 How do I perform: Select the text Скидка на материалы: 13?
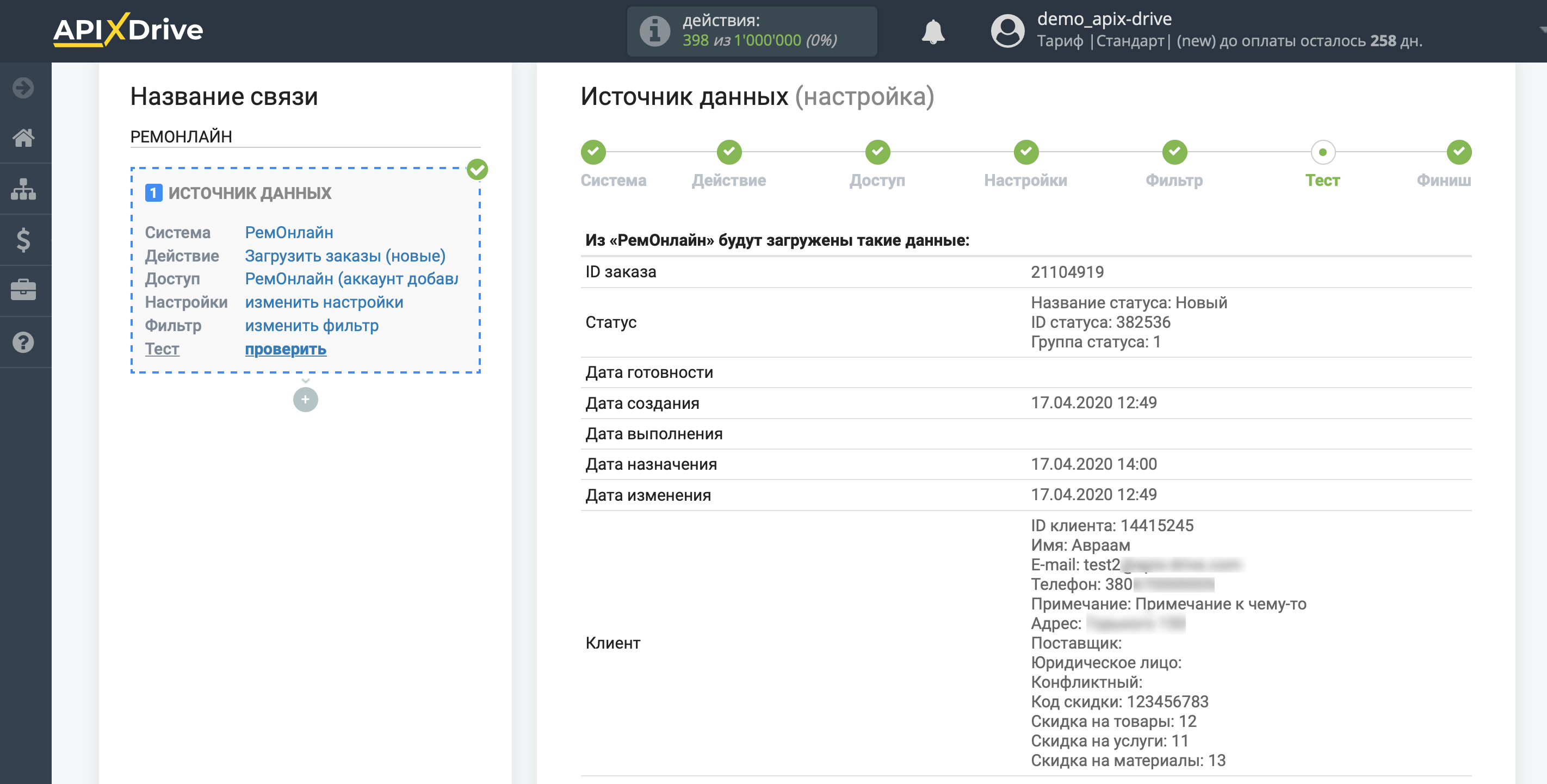tap(1128, 761)
